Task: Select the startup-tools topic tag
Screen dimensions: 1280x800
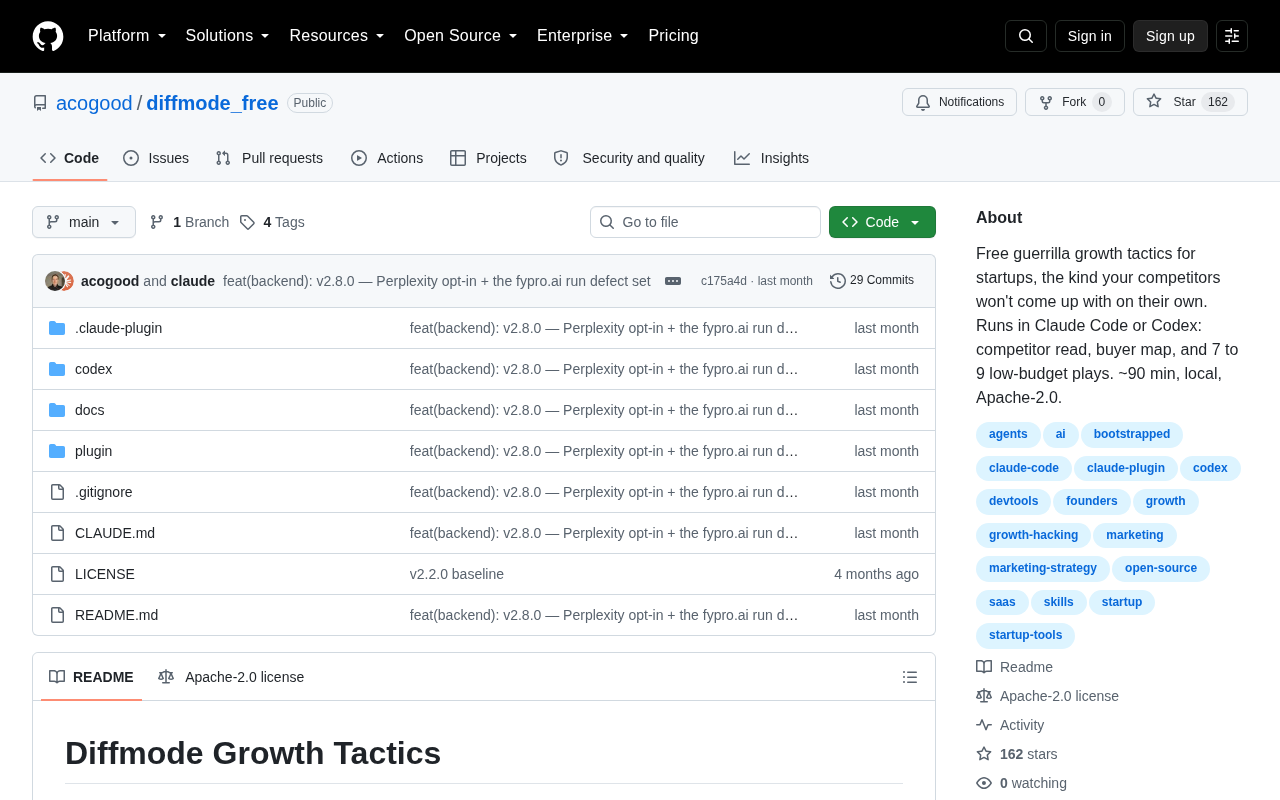Action: [1025, 635]
